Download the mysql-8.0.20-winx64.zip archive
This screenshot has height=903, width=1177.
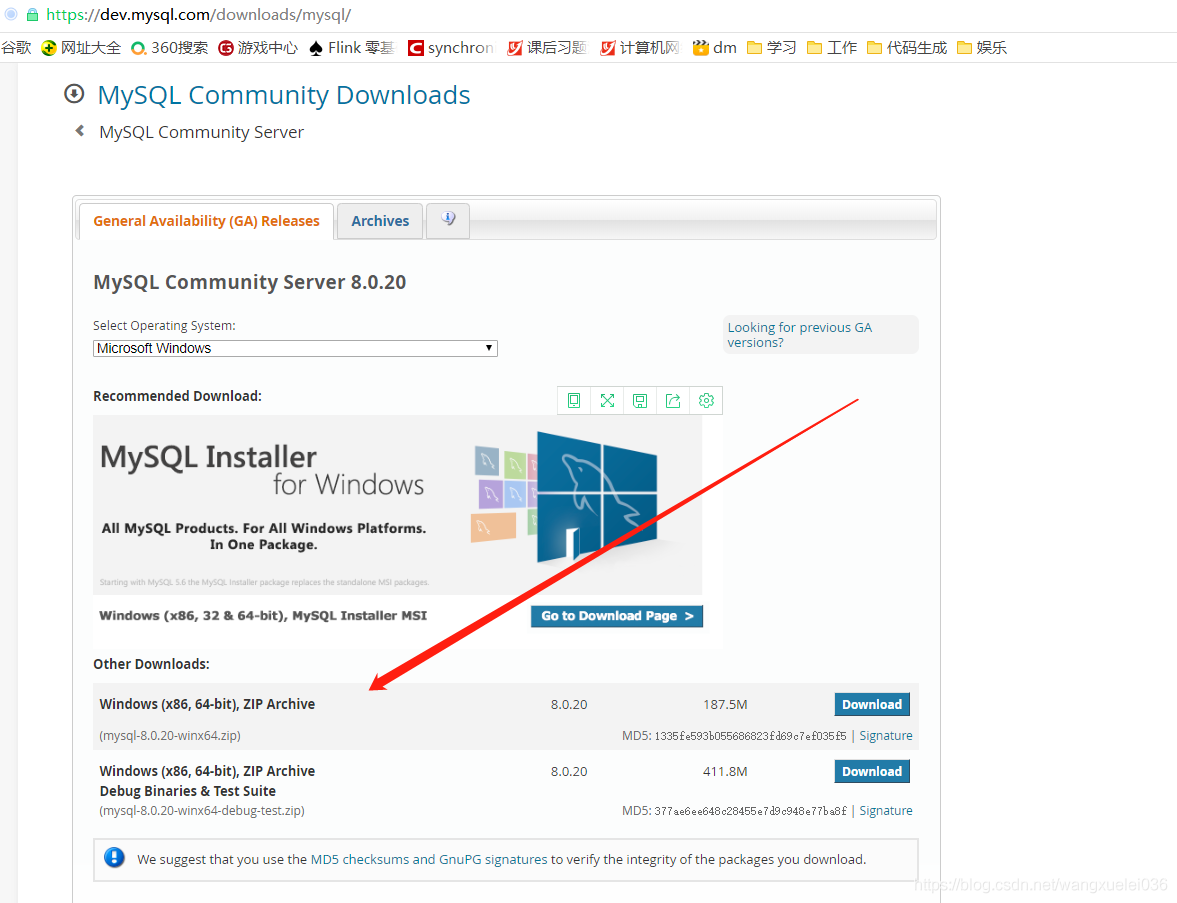871,704
